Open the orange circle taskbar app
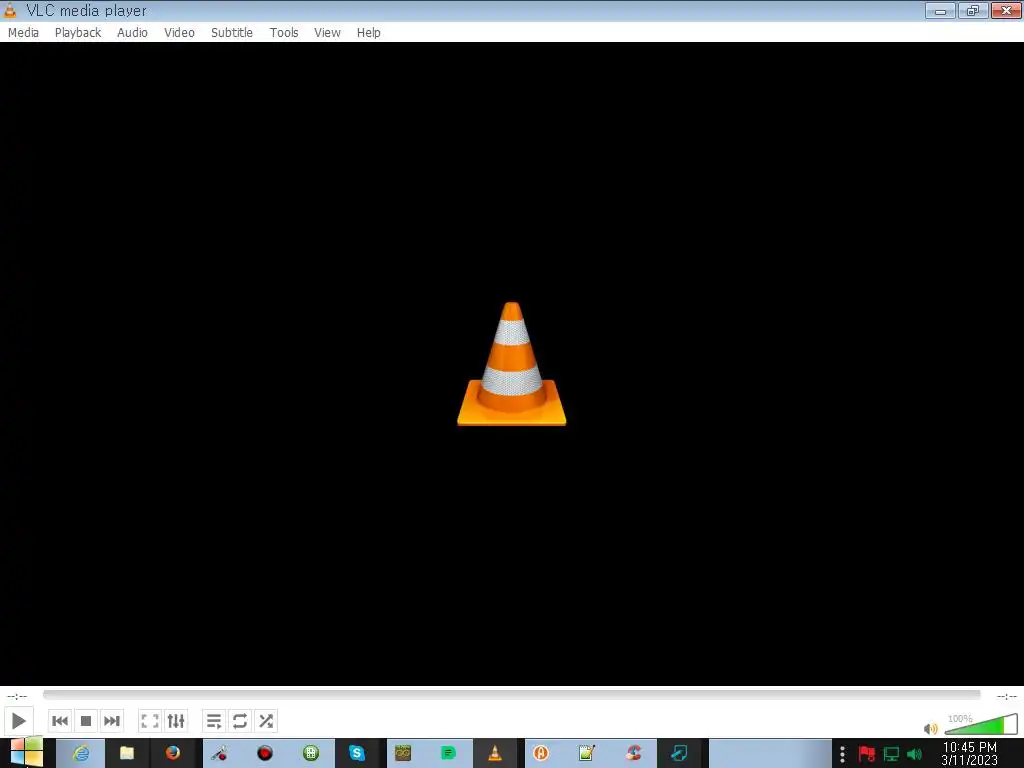 click(541, 753)
